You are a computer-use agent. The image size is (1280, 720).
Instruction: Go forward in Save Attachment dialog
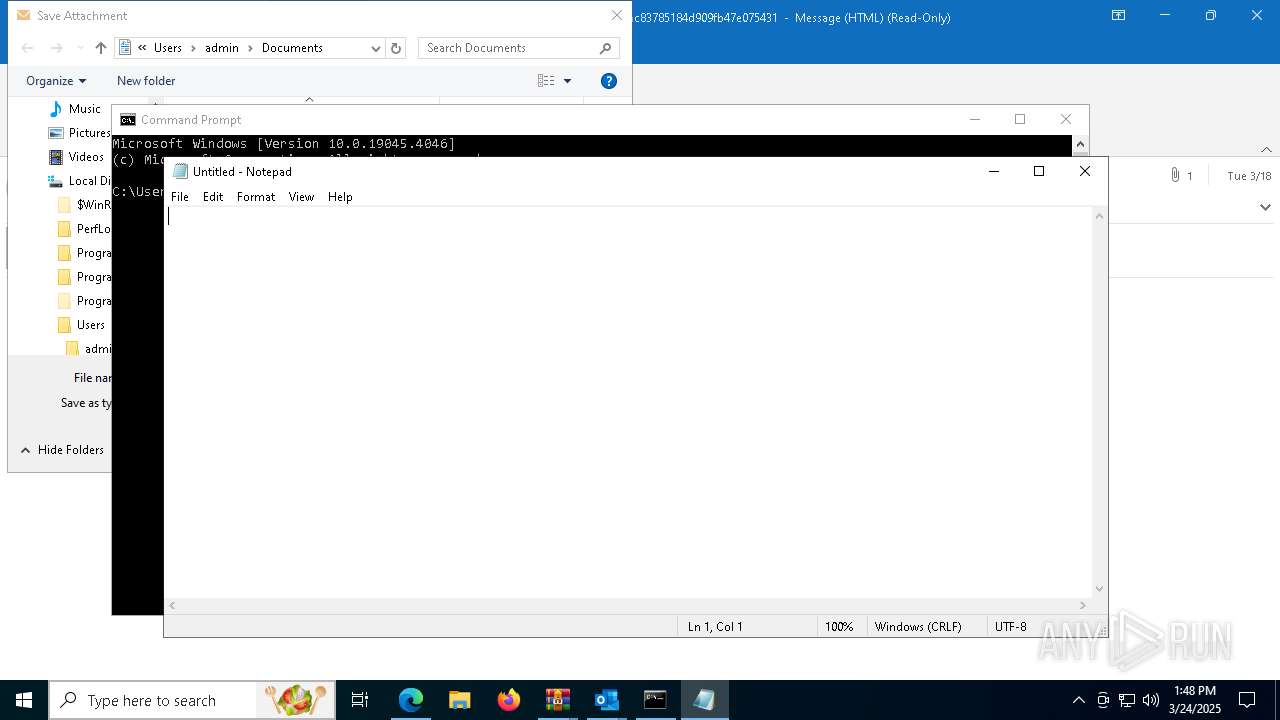click(57, 48)
